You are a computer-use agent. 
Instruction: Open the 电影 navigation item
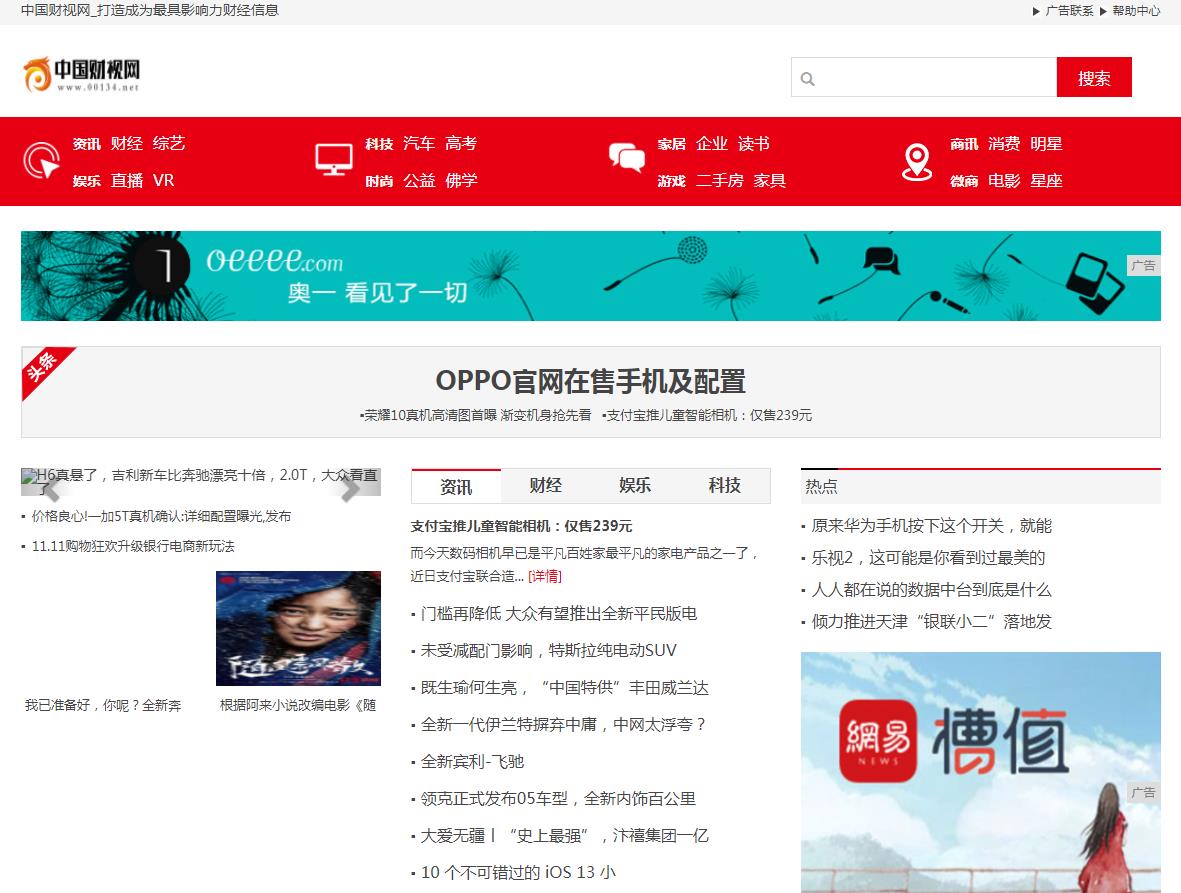pyautogui.click(x=1004, y=181)
